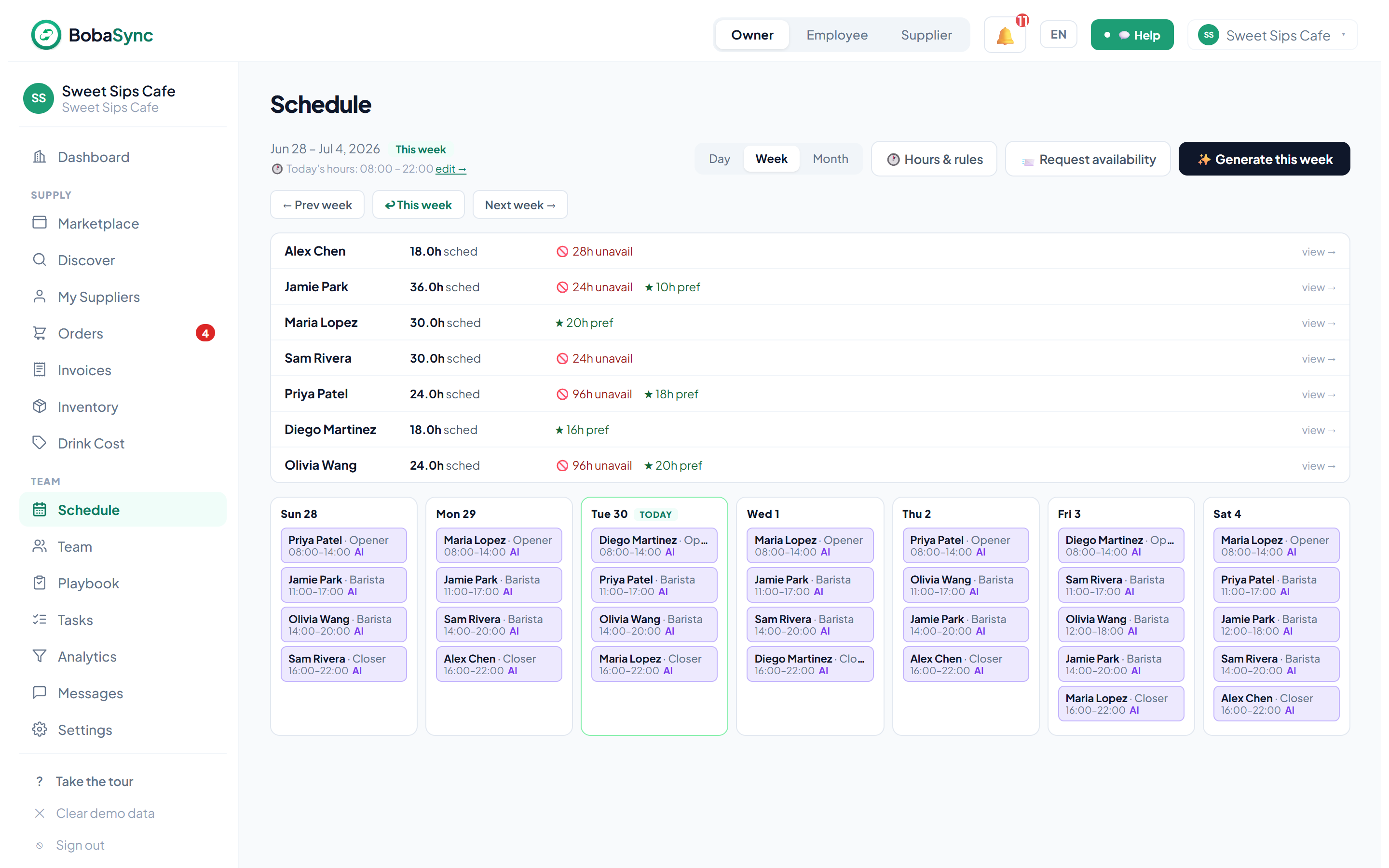This screenshot has width=1389, height=868.
Task: Expand Sam Rivera's row via view link
Action: [1319, 358]
